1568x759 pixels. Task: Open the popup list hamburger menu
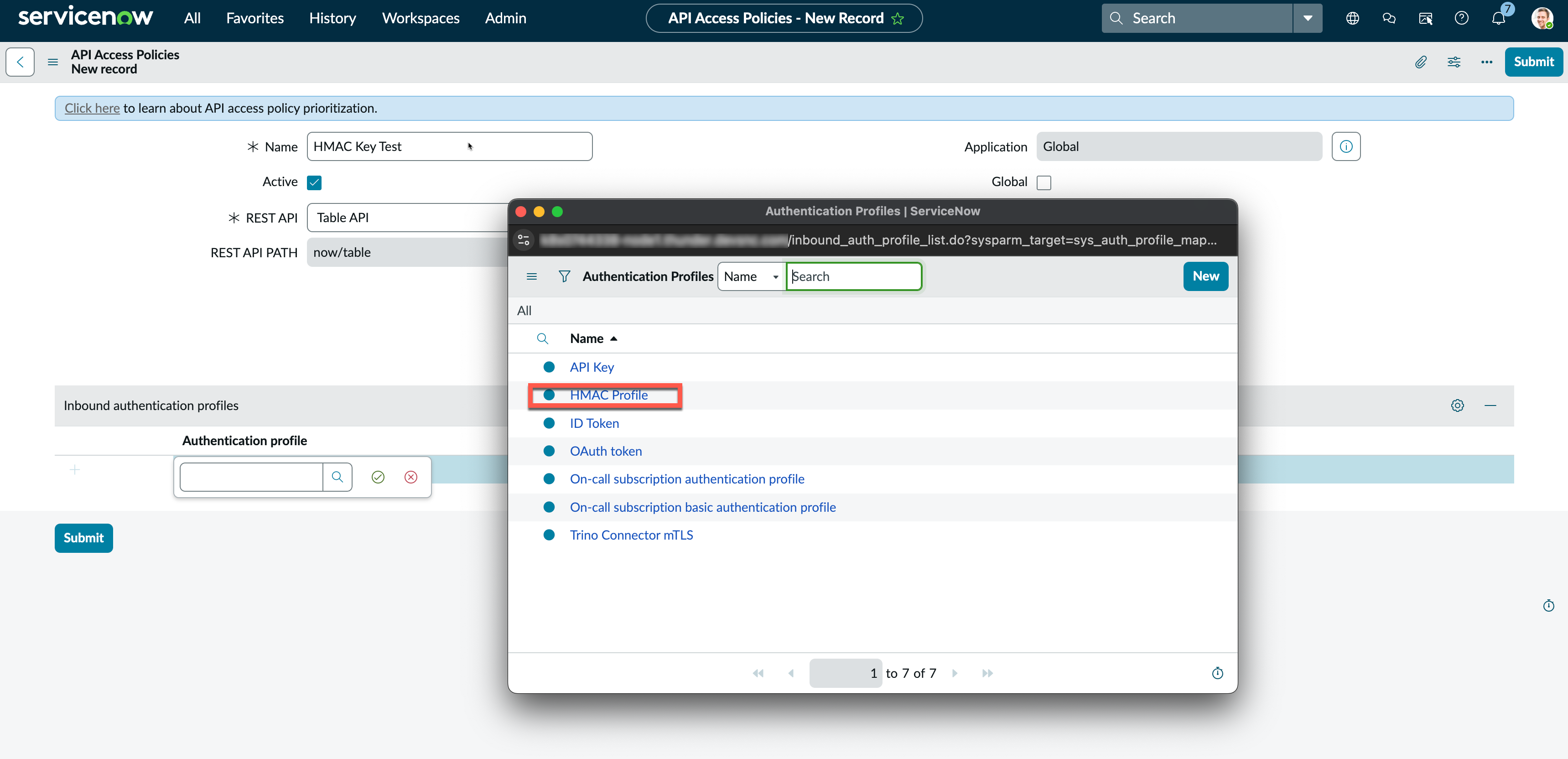pos(531,277)
